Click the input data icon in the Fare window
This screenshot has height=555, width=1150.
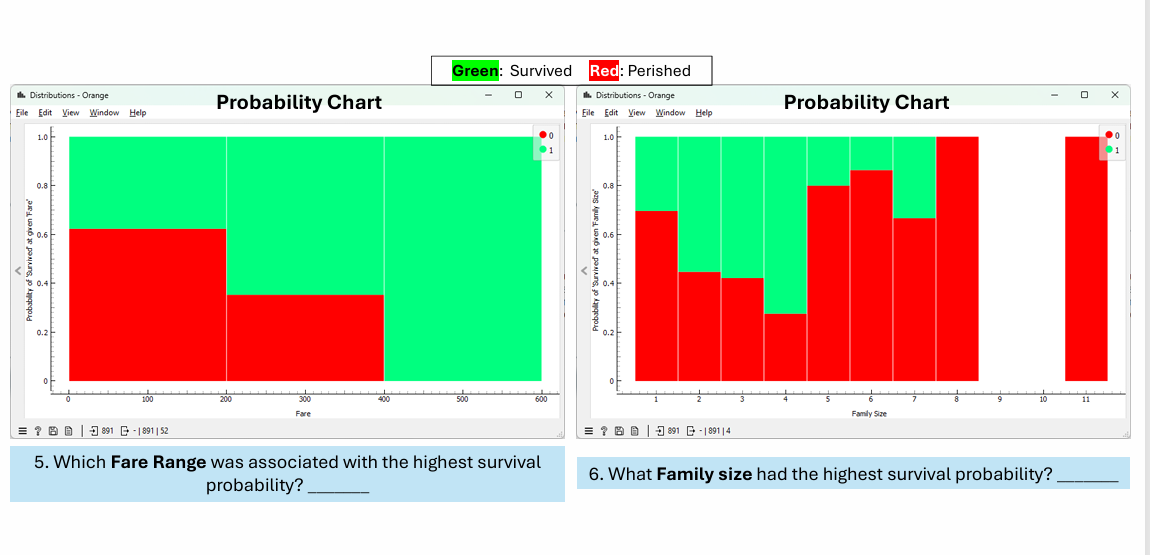coord(95,430)
